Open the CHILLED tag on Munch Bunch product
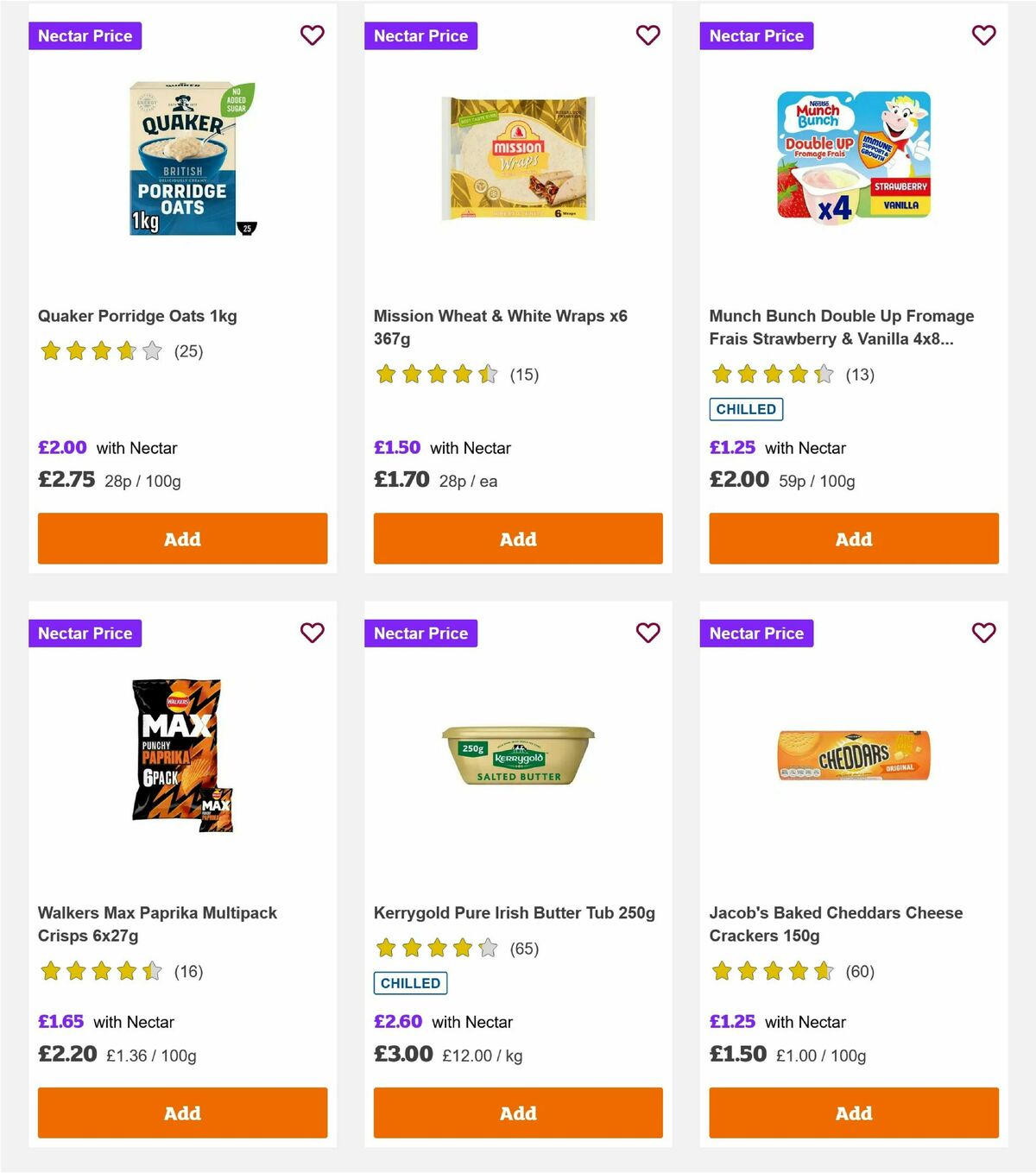 (746, 409)
